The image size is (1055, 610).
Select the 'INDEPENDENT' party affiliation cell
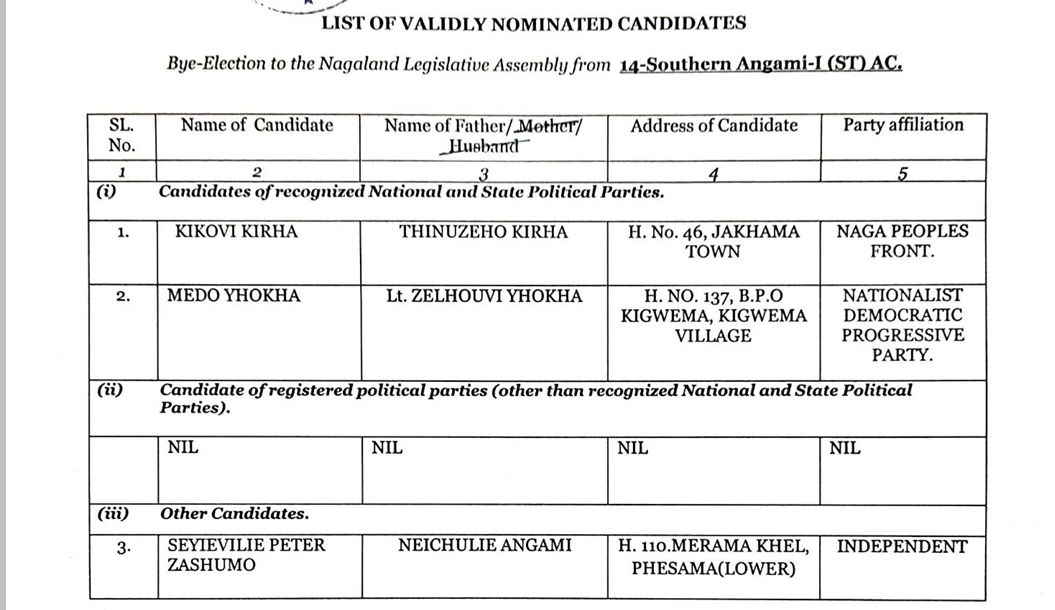902,547
